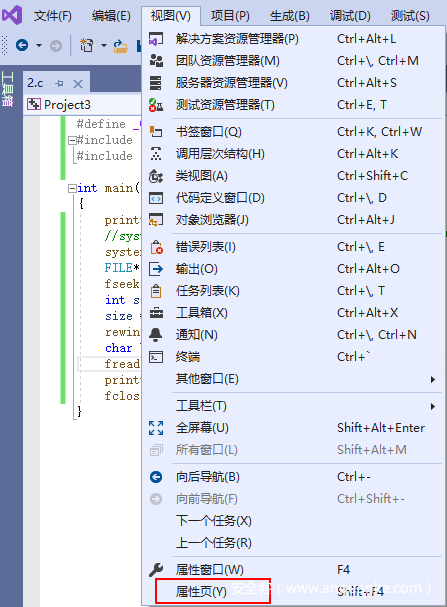This screenshot has width=447, height=607.
Task: Click the Notifications bell icon
Action: click(156, 334)
